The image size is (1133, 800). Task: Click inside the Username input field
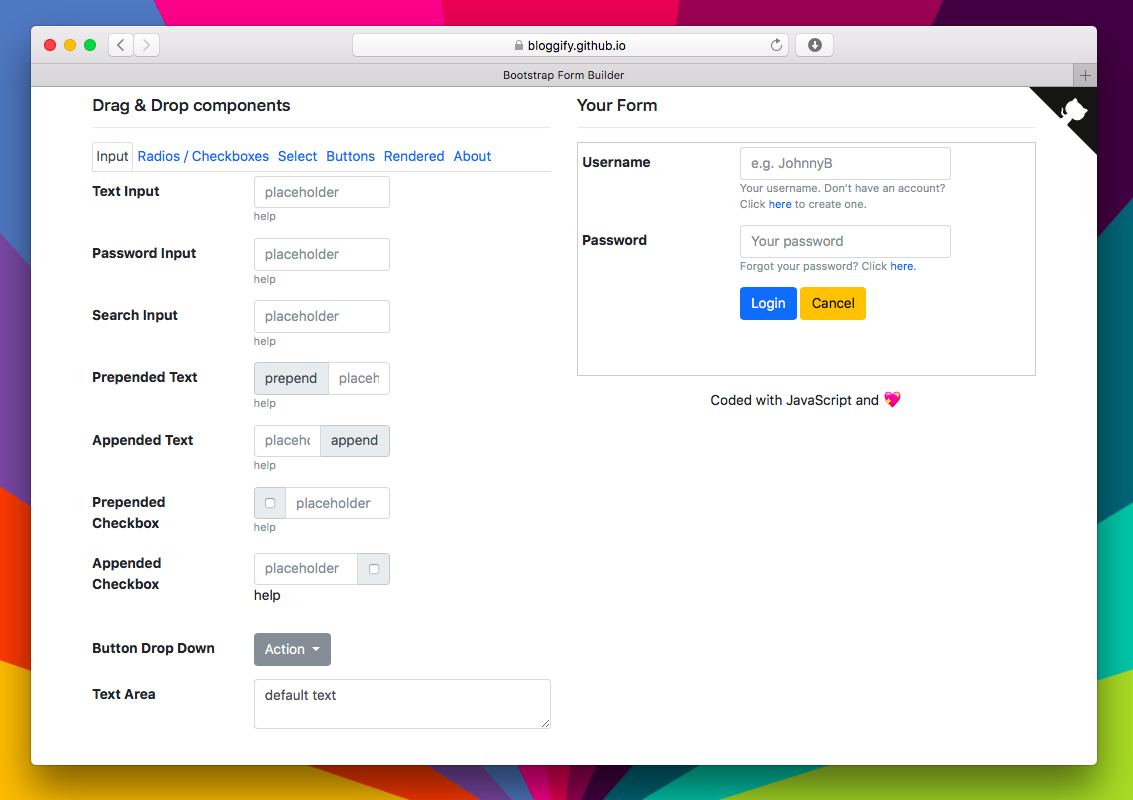845,163
